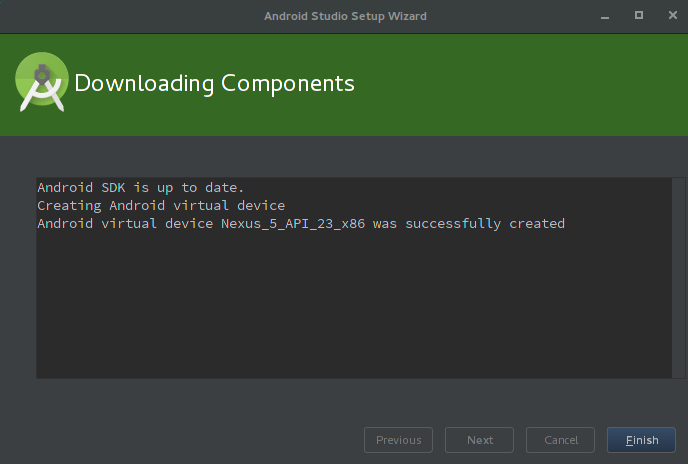Image resolution: width=688 pixels, height=464 pixels.
Task: Select the disabled Previous button
Action: pyautogui.click(x=398, y=440)
